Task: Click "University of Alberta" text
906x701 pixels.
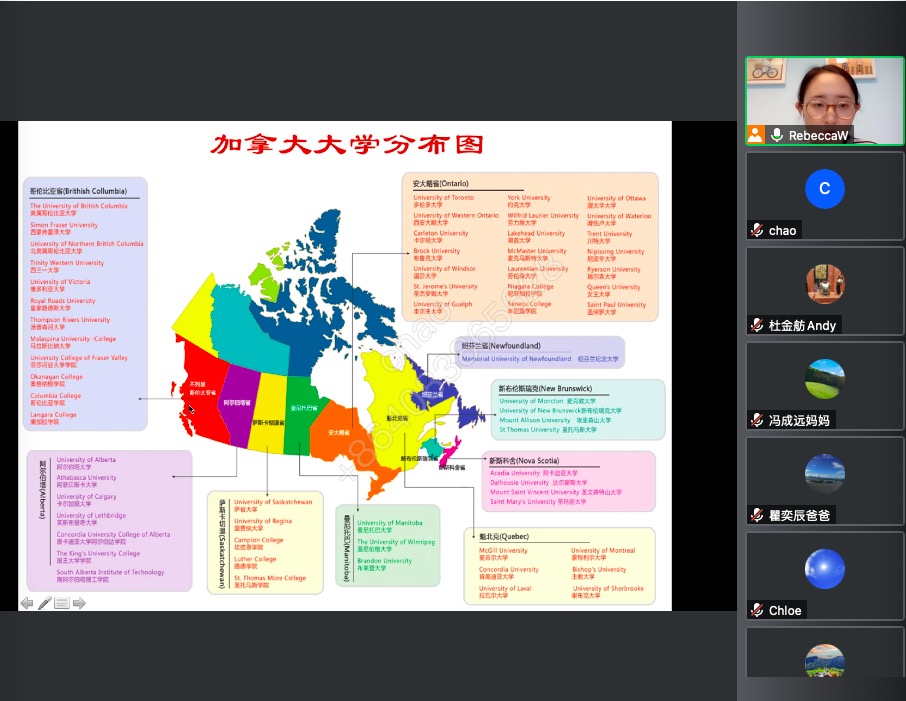Action: (86, 459)
